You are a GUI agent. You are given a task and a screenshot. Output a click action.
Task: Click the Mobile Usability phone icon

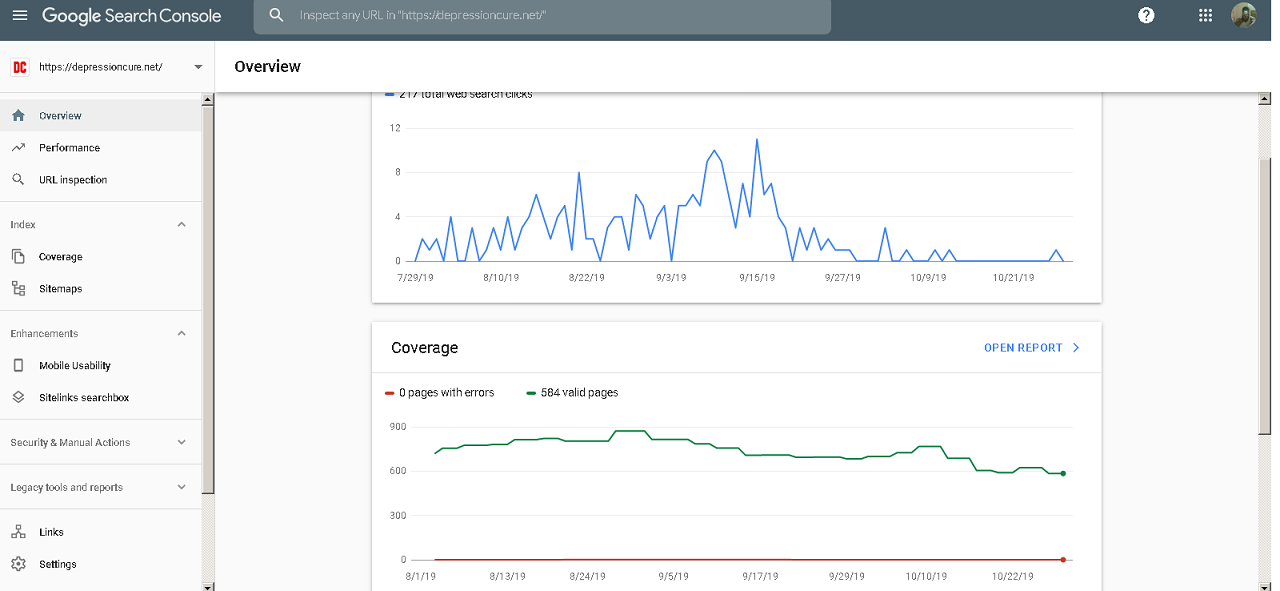point(18,366)
